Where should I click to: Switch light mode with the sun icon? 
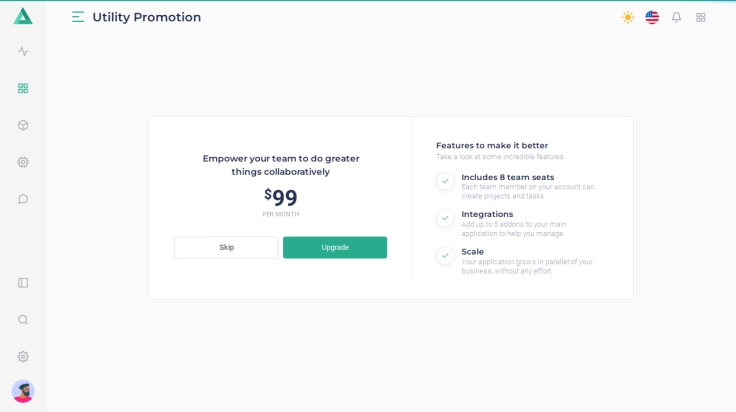628,17
